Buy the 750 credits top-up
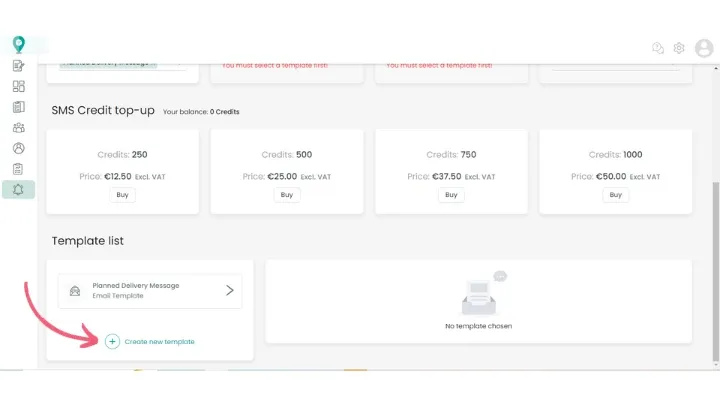 451,195
